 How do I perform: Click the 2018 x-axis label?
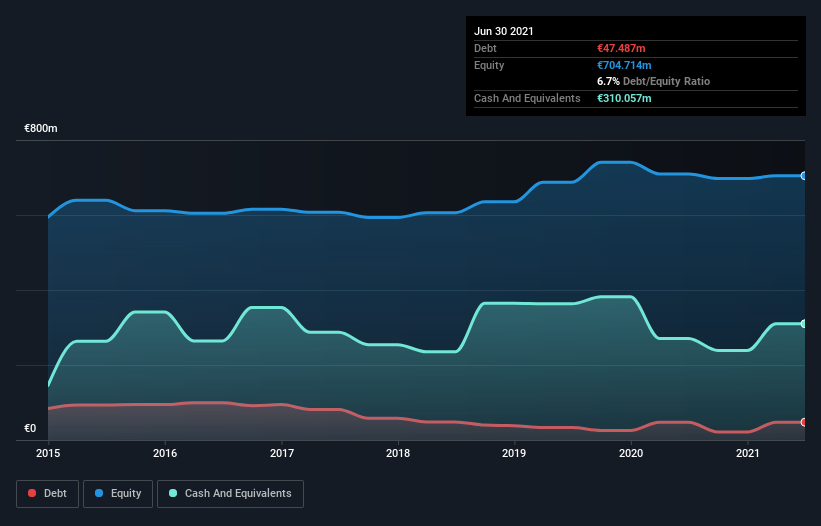[398, 453]
